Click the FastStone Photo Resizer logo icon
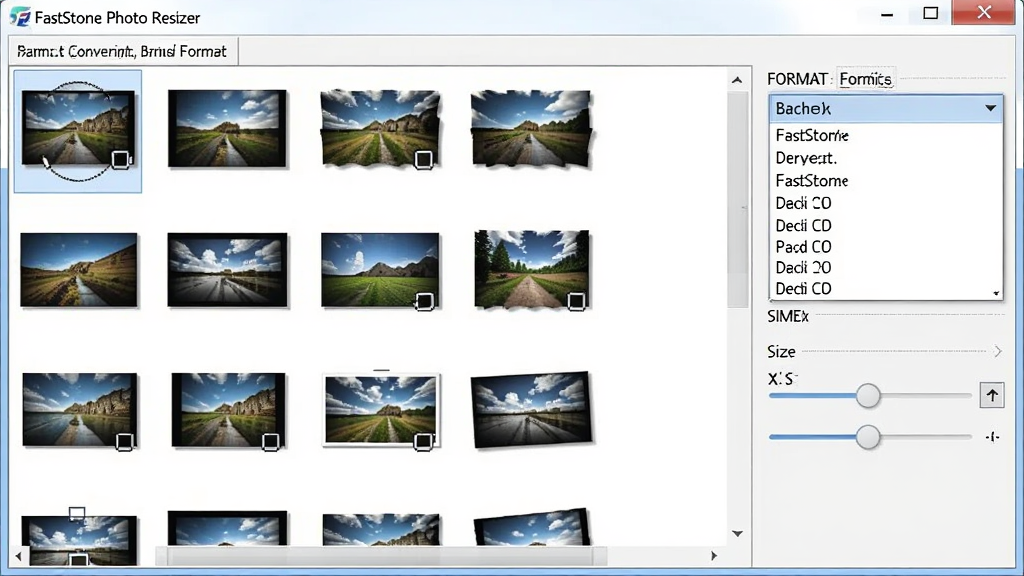This screenshot has width=1024, height=576. tap(20, 17)
